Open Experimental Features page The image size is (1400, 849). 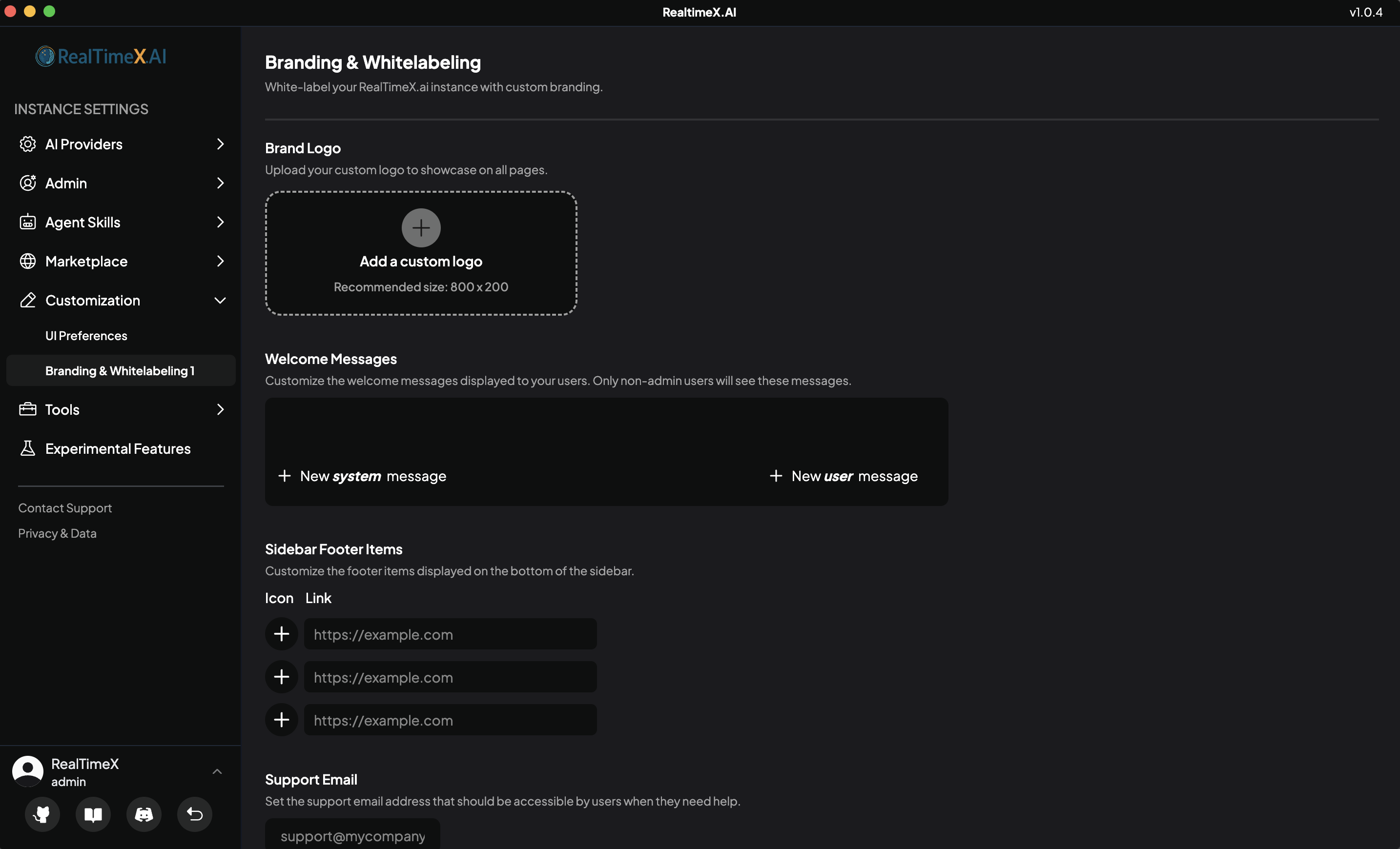[118, 448]
